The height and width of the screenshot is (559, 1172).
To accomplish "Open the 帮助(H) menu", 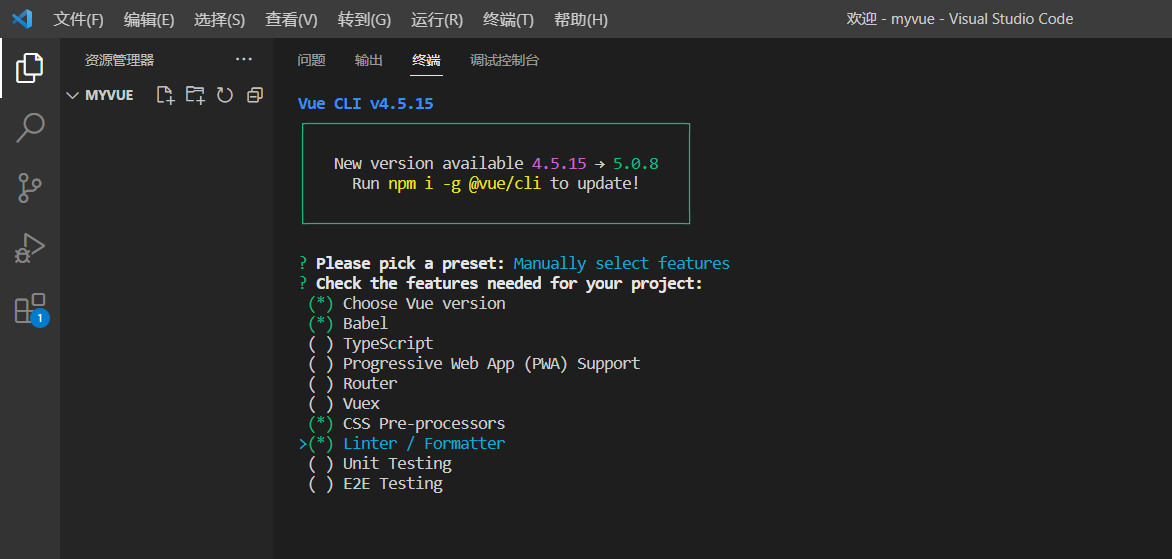I will click(x=581, y=19).
